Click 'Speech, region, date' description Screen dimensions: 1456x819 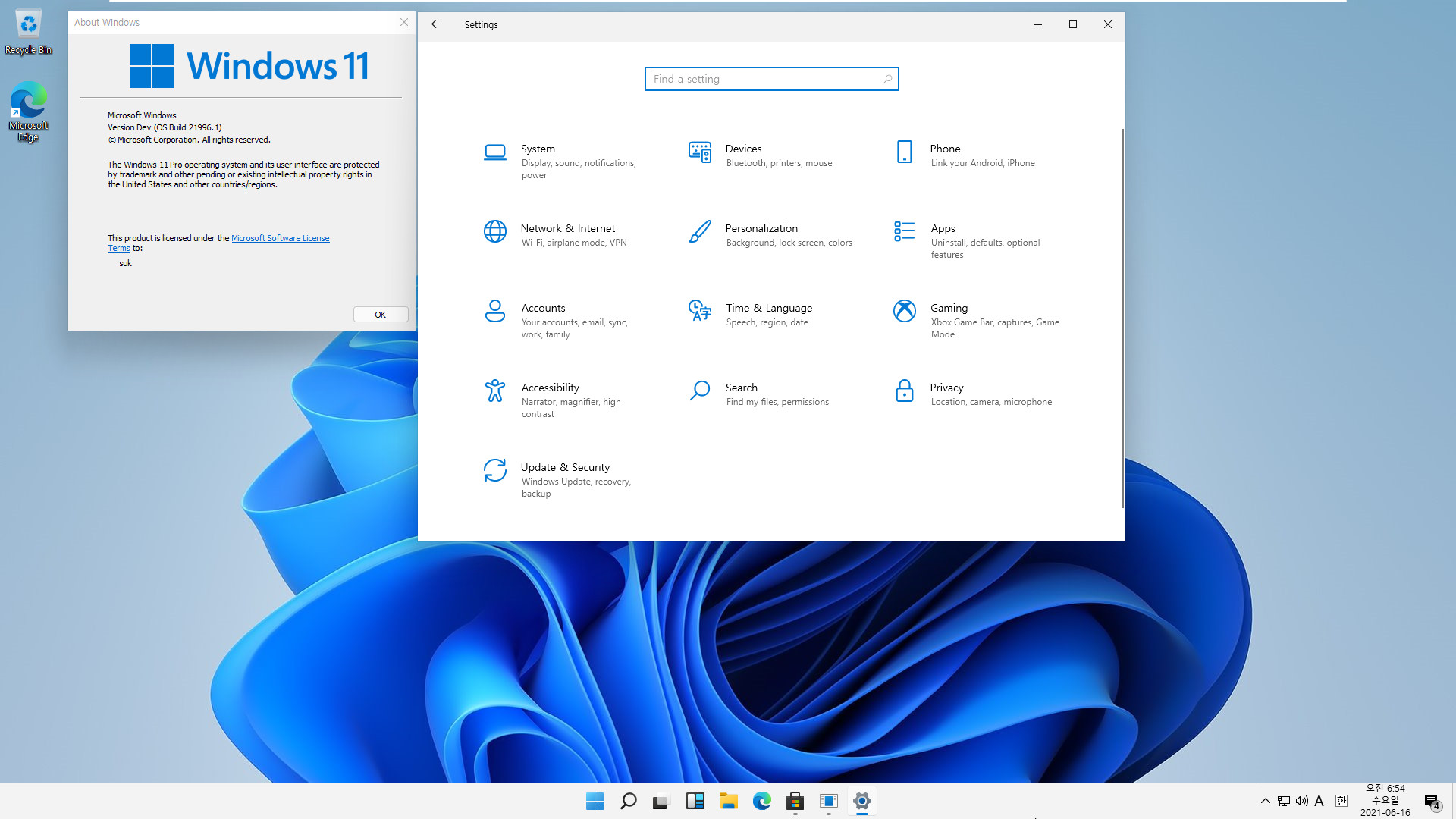[767, 322]
